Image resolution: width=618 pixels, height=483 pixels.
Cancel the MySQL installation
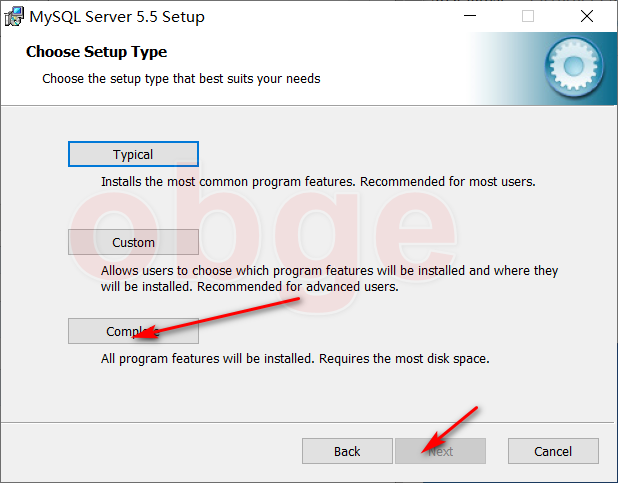pyautogui.click(x=553, y=451)
